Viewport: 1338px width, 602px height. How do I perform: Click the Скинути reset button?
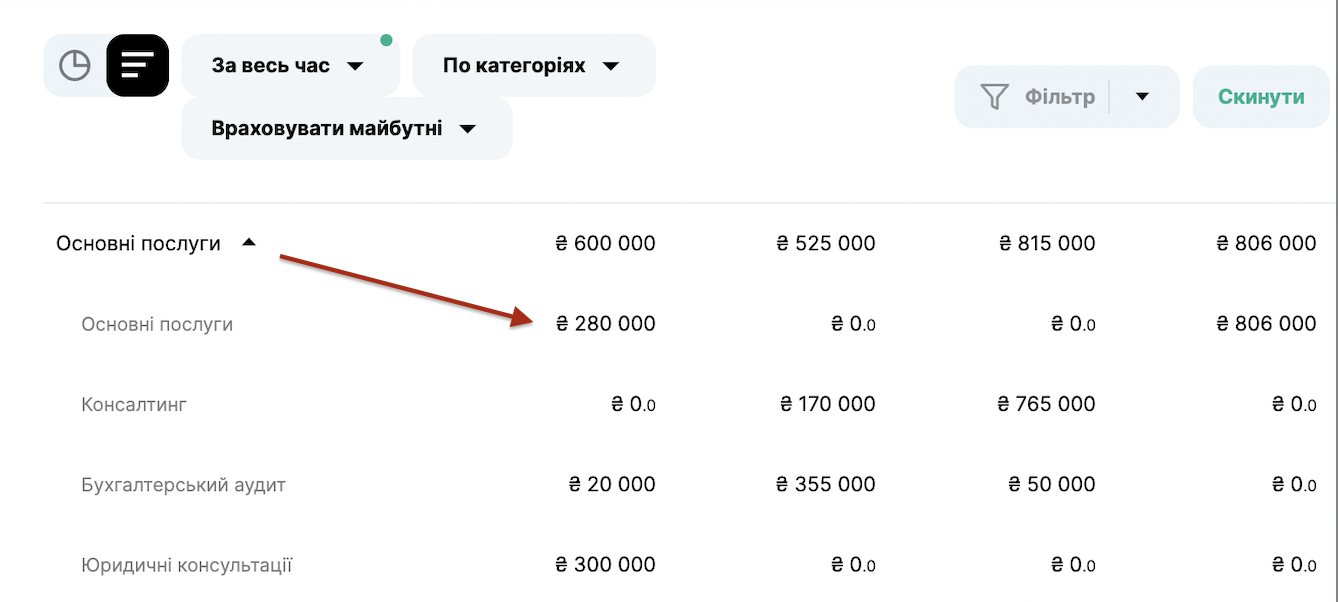tap(1261, 97)
